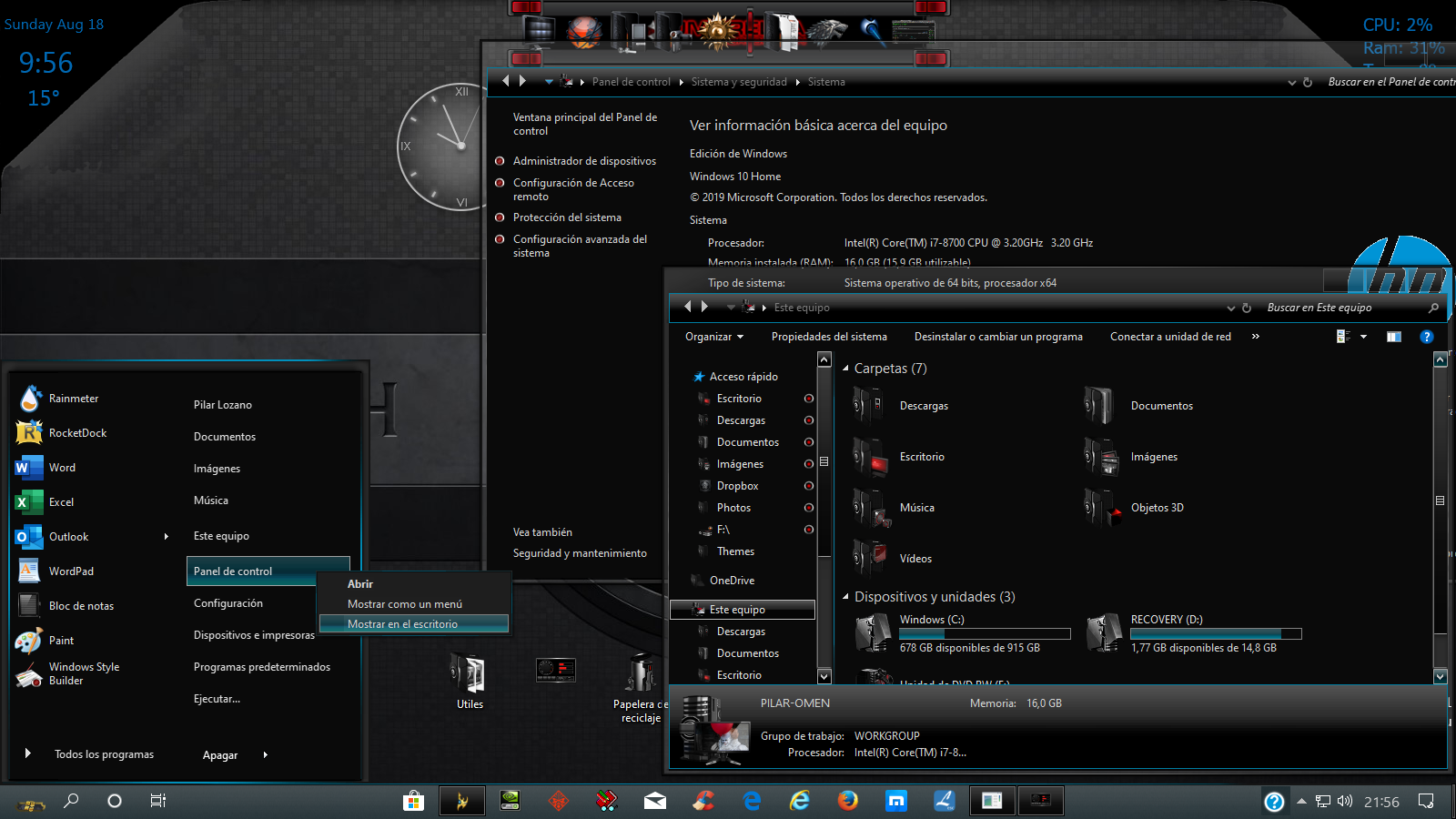The image size is (1456, 819).
Task: Collapse the Carpetas (7) group
Action: [x=845, y=369]
